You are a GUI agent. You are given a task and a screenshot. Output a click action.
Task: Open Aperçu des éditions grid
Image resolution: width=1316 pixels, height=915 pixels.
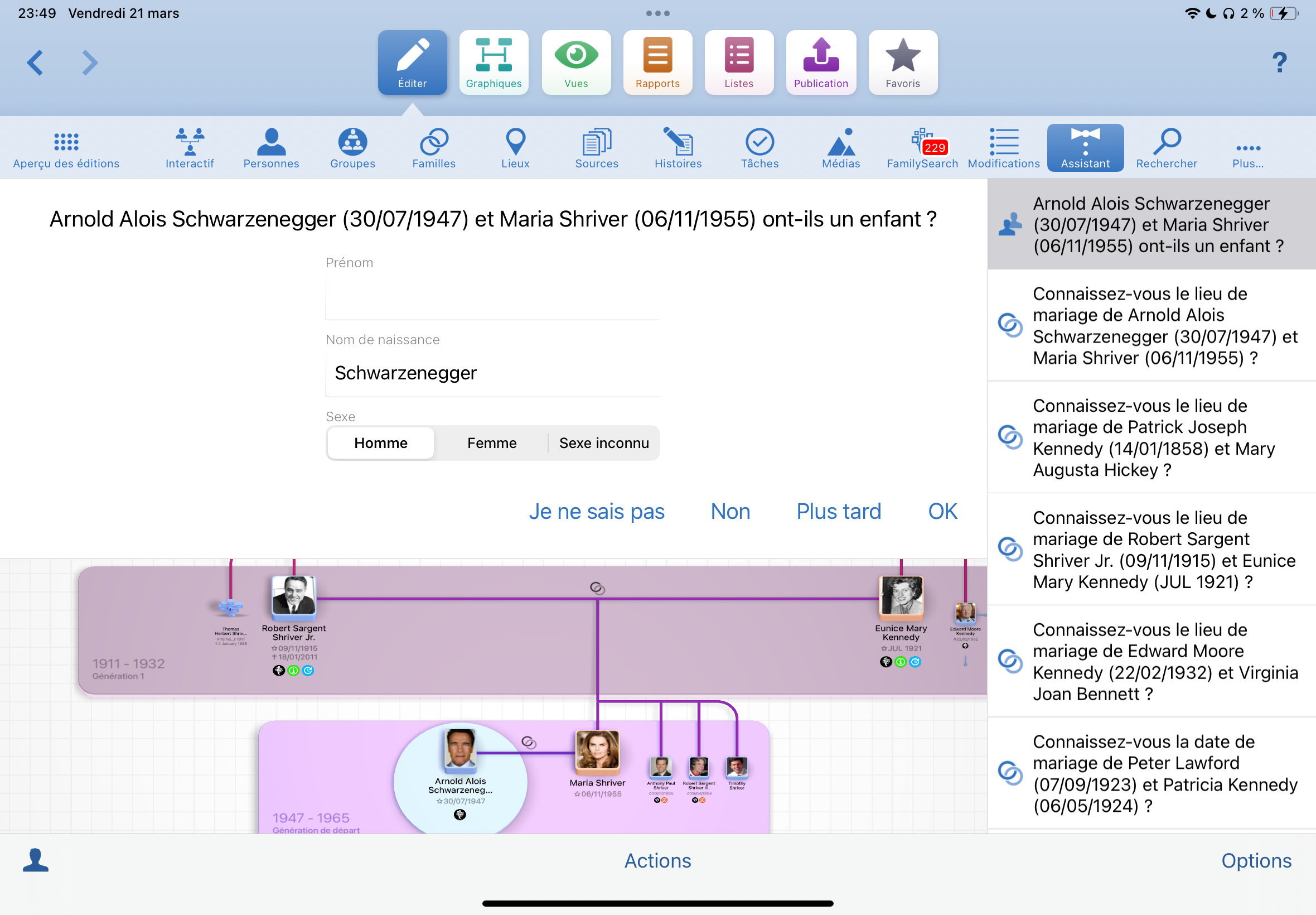[66, 148]
